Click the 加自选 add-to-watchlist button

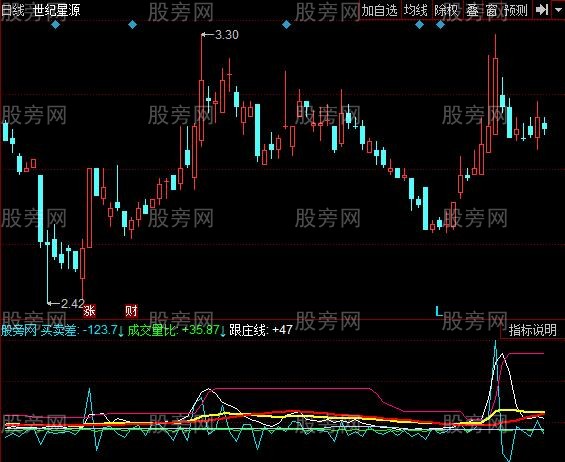[x=379, y=10]
